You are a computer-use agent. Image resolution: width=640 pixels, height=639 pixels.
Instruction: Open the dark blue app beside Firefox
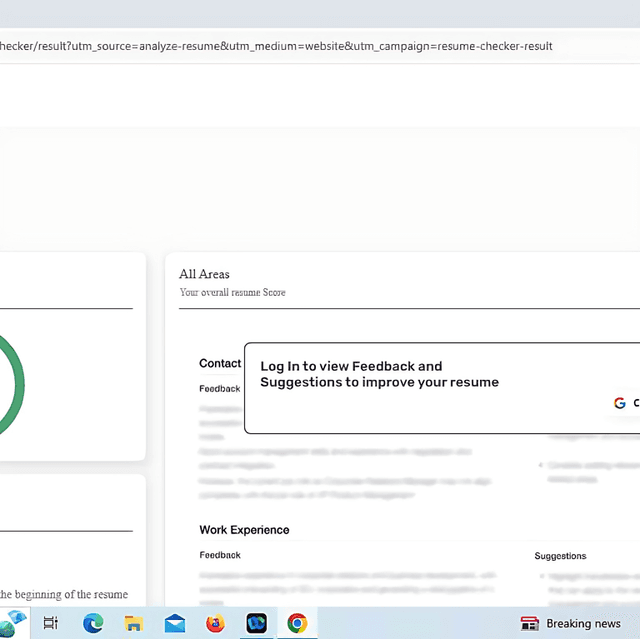pyautogui.click(x=256, y=623)
